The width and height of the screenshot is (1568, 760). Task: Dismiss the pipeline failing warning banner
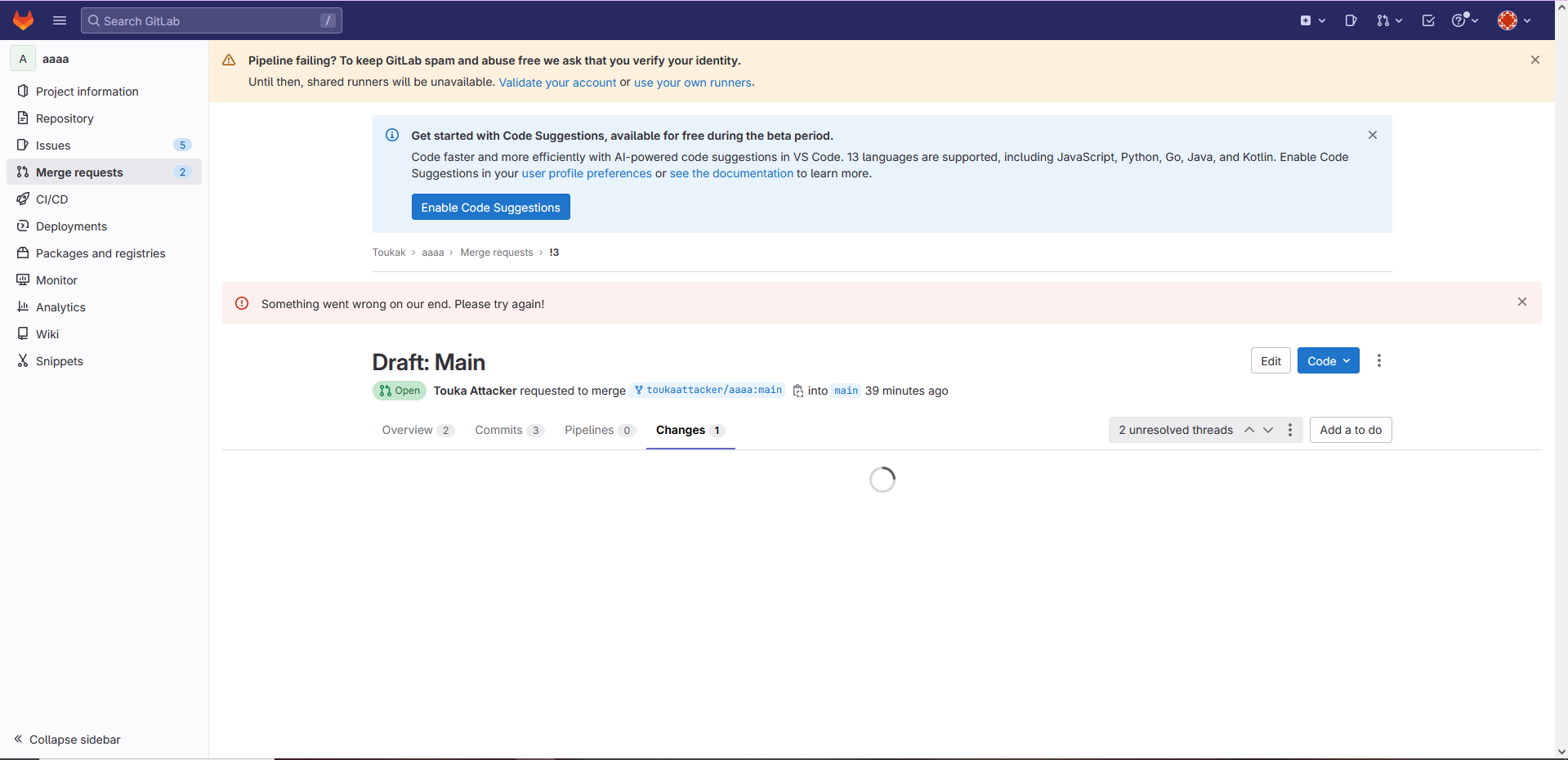point(1534,60)
